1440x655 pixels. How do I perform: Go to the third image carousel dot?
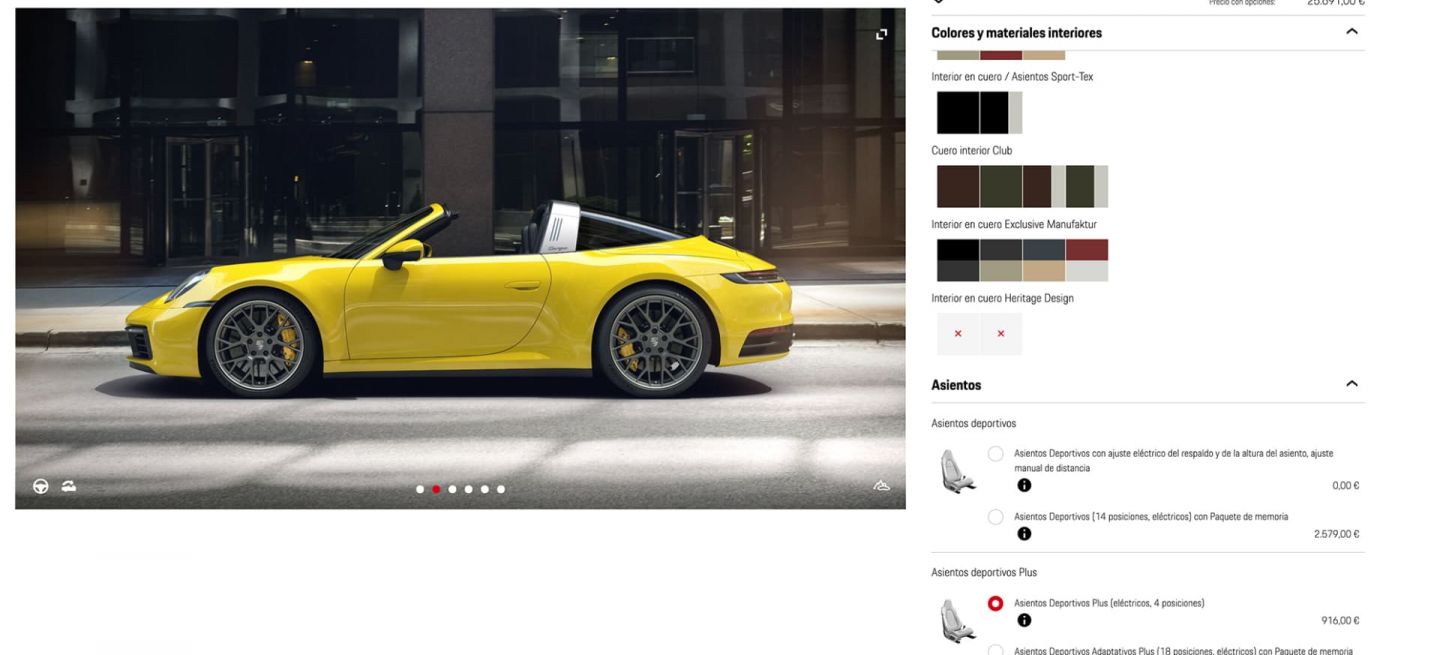click(452, 489)
